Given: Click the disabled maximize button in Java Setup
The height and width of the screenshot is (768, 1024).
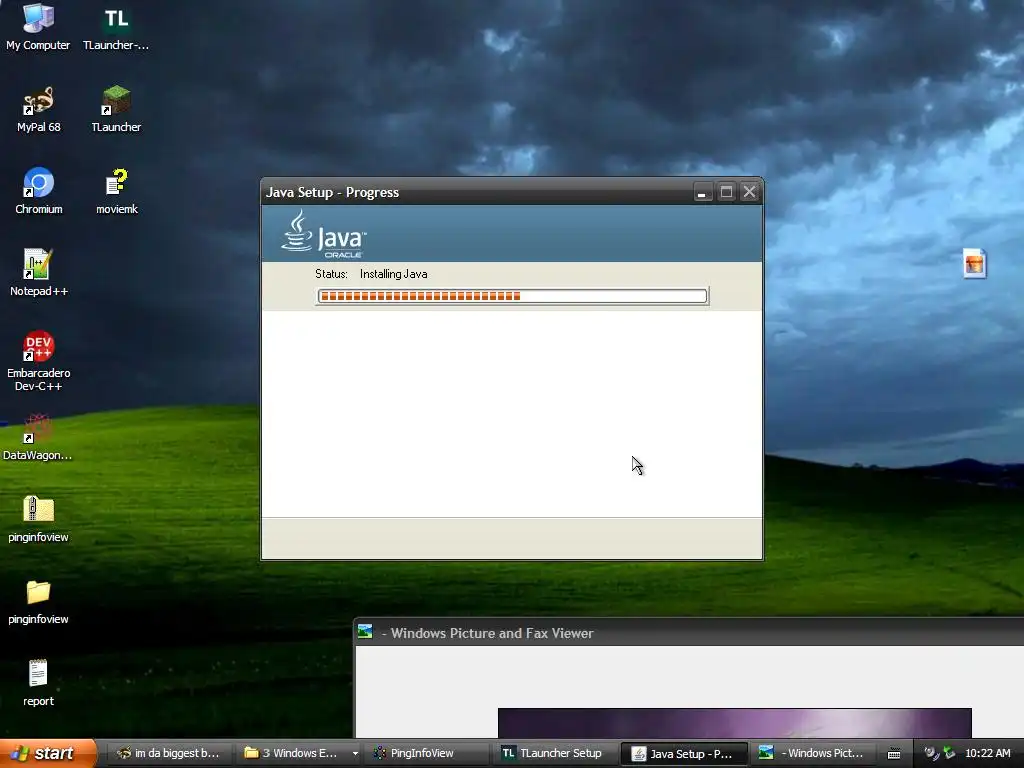Looking at the screenshot, I should (726, 192).
